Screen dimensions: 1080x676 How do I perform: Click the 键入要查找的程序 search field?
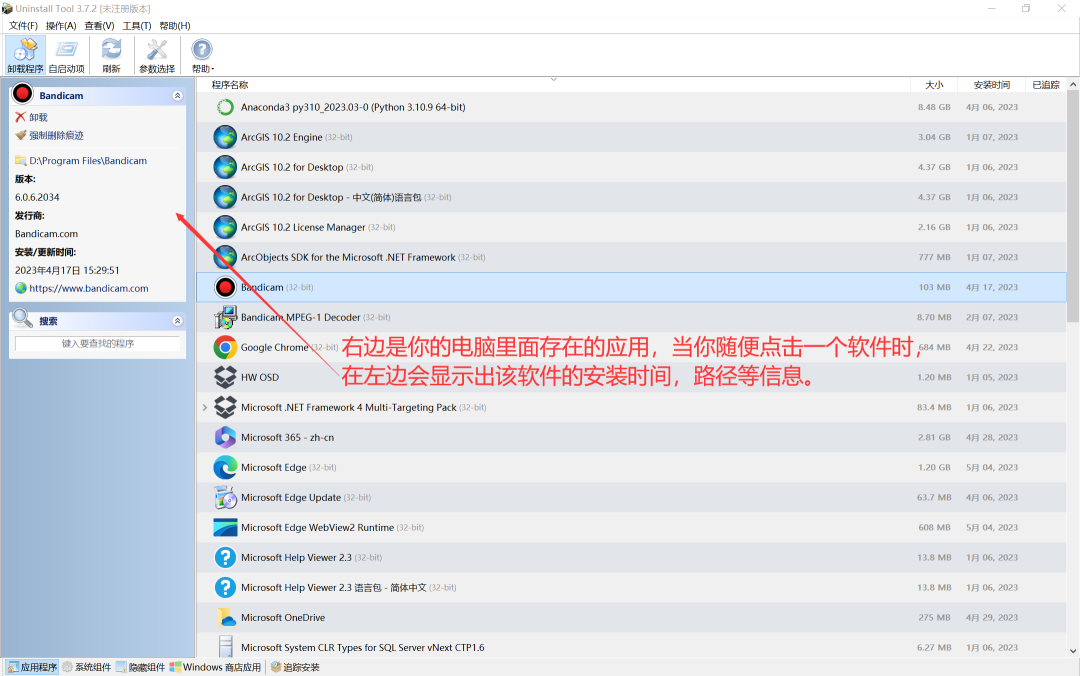coord(98,343)
